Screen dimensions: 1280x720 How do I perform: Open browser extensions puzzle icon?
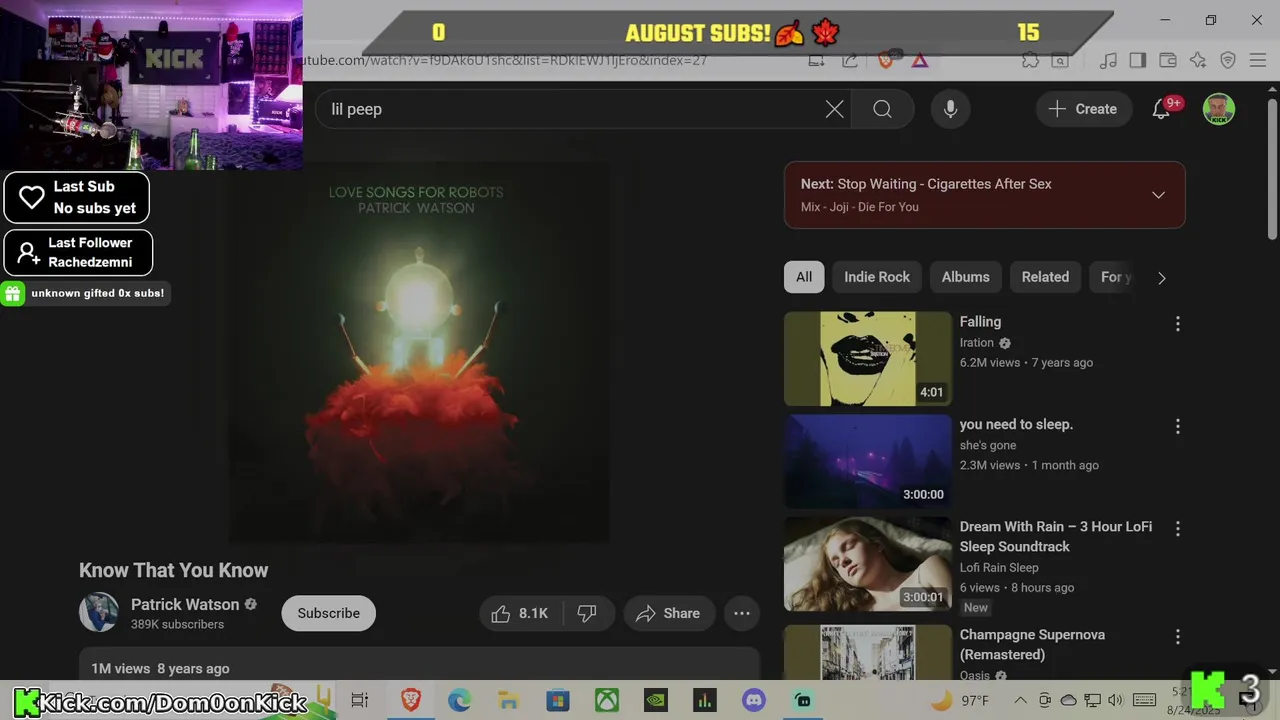coord(1030,60)
